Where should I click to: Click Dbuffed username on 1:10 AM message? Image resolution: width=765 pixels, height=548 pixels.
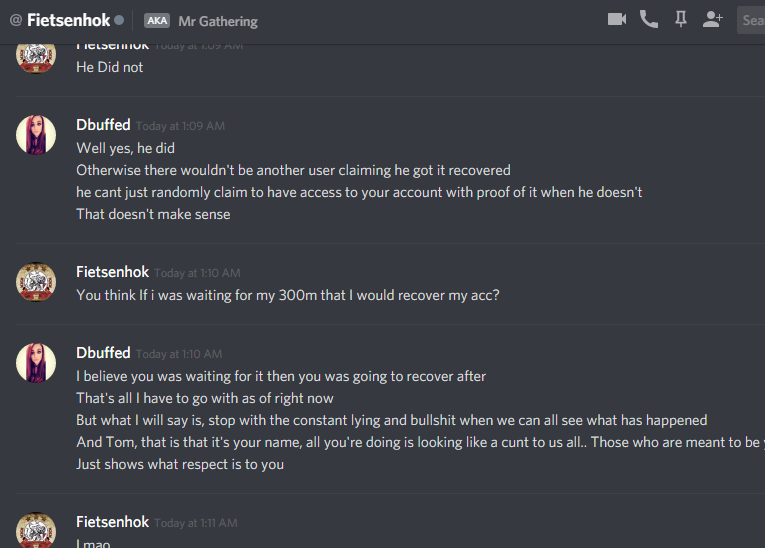tap(103, 353)
